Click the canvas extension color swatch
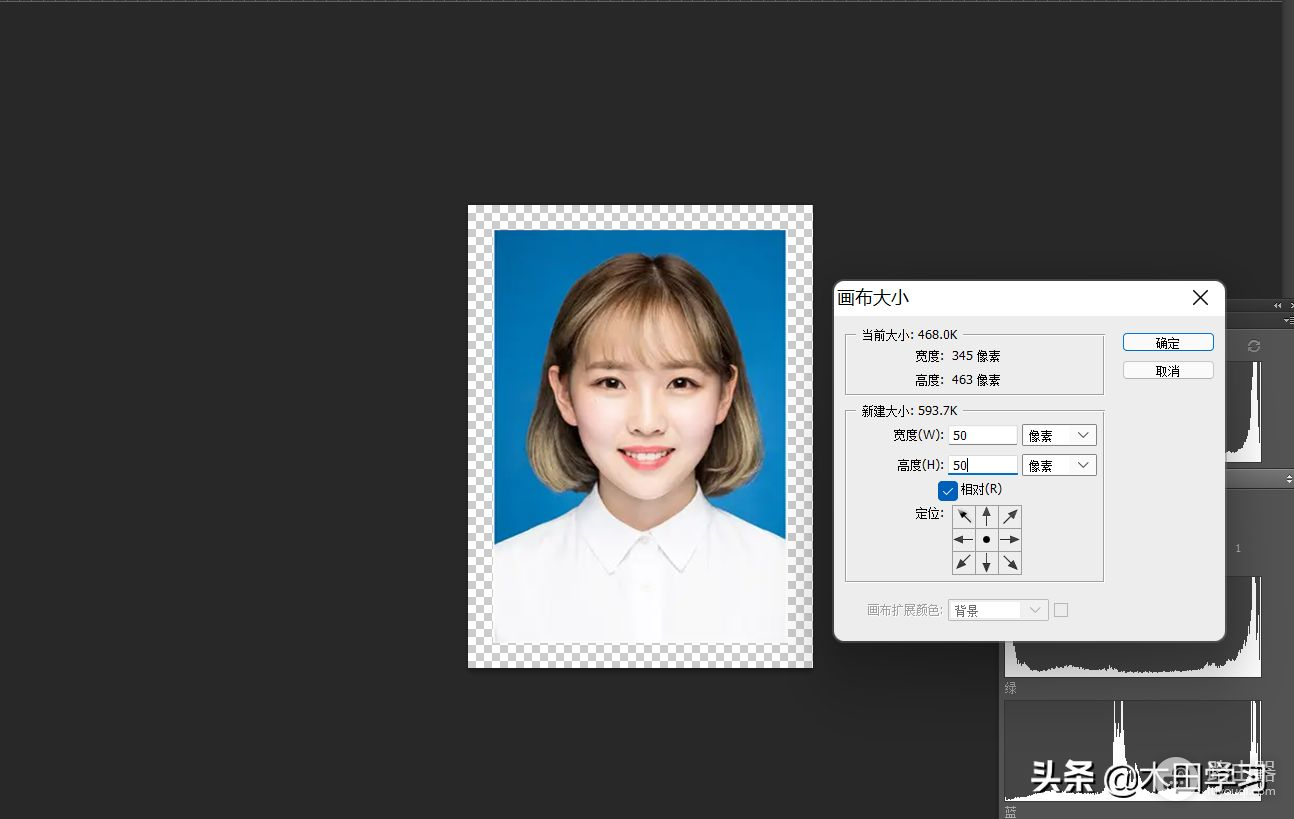 pyautogui.click(x=1061, y=610)
